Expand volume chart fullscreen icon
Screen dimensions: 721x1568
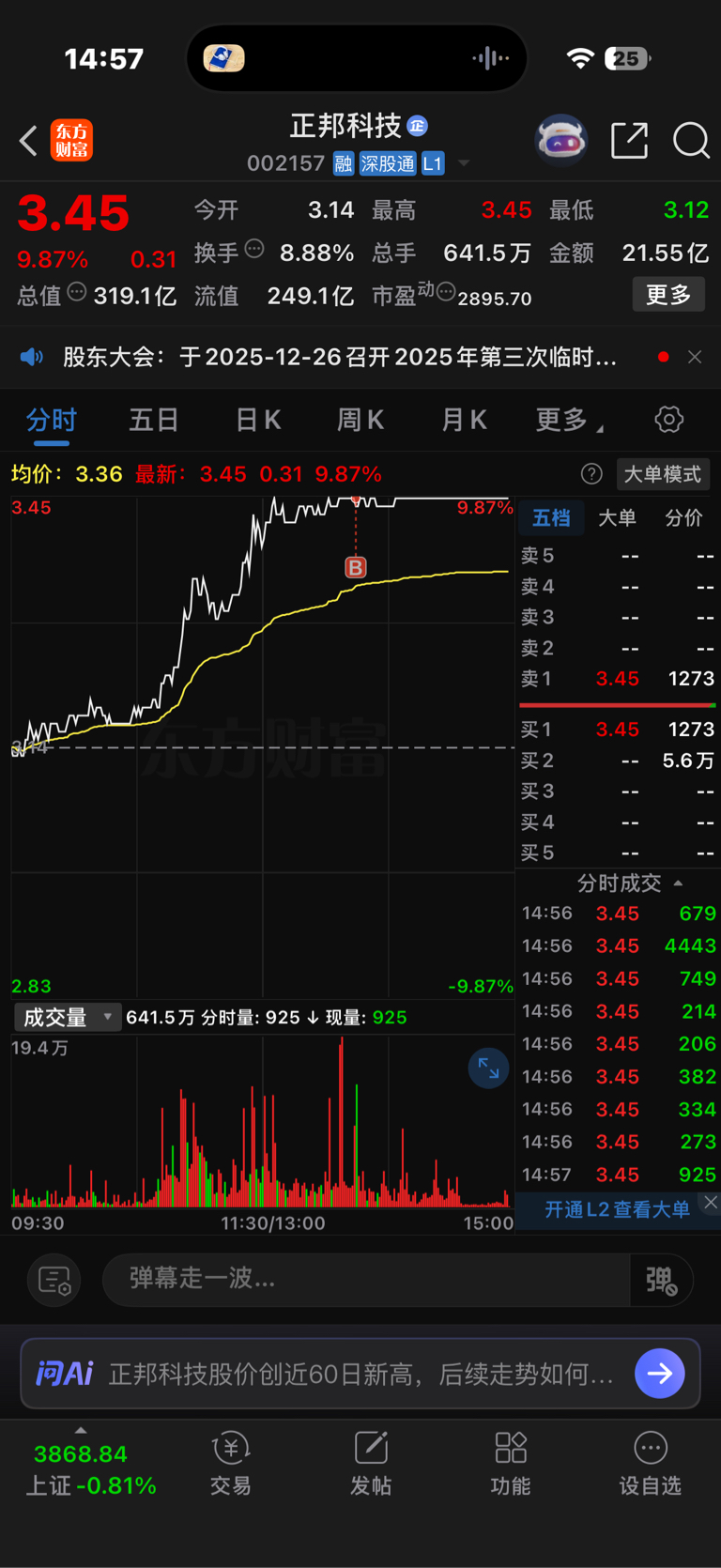[488, 1068]
